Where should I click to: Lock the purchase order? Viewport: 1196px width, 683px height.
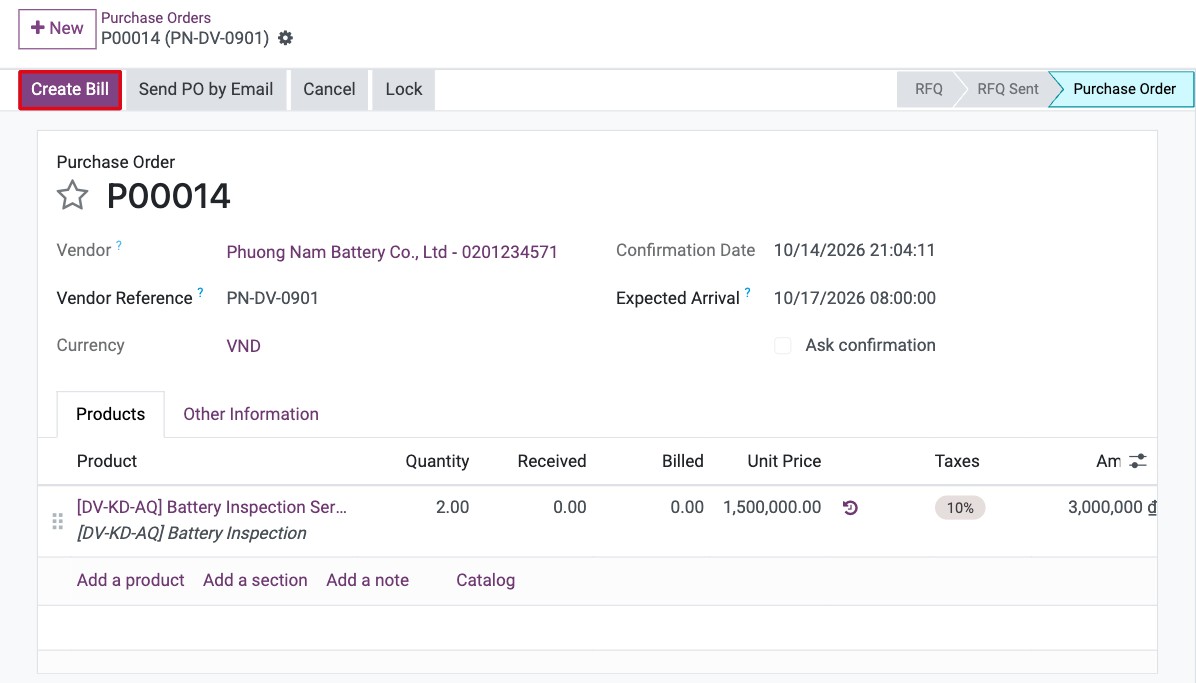[403, 89]
